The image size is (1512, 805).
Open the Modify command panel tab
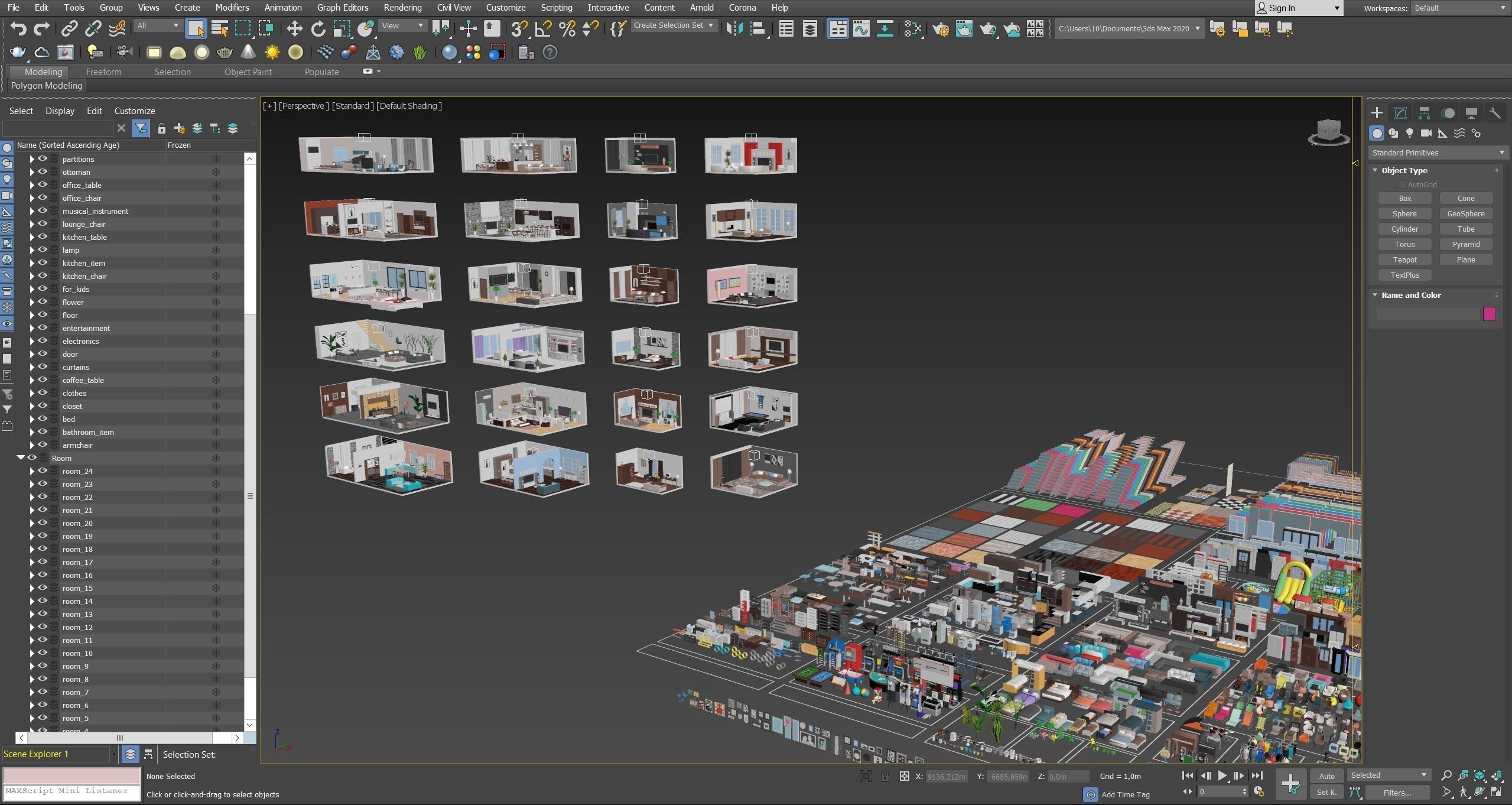tap(1400, 113)
